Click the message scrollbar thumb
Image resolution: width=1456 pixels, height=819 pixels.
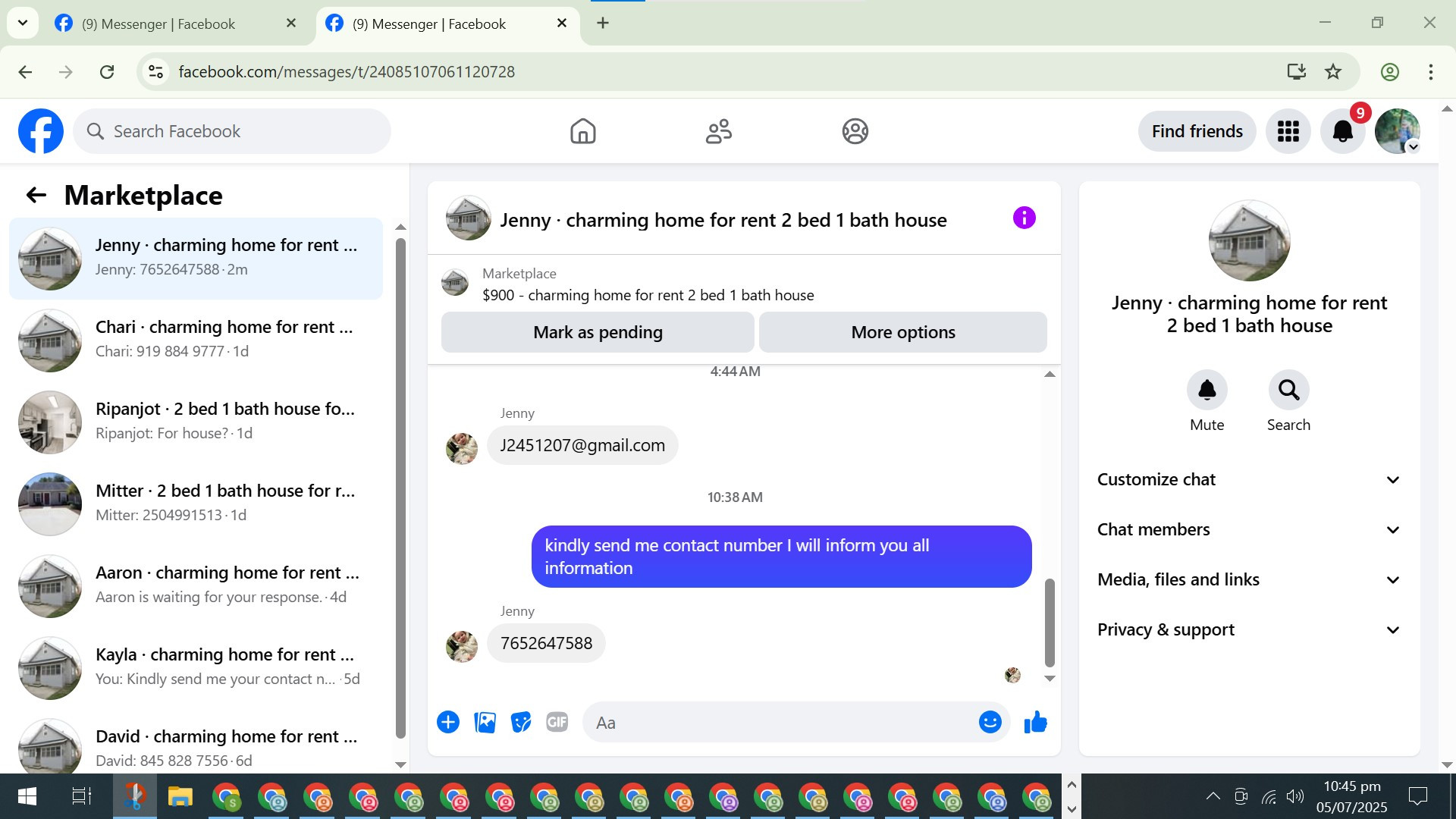1050,622
